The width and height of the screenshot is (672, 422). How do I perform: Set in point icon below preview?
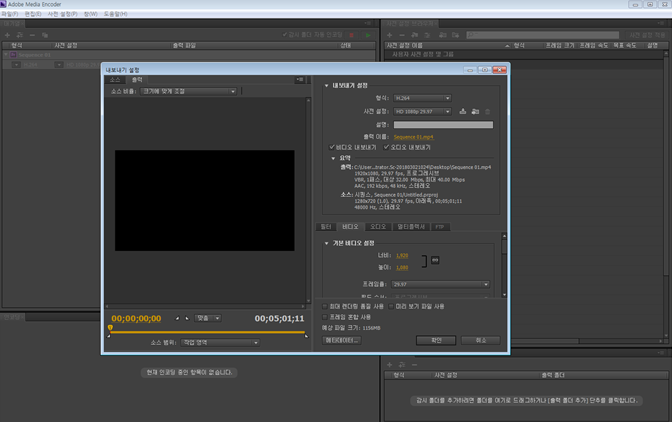tap(177, 318)
